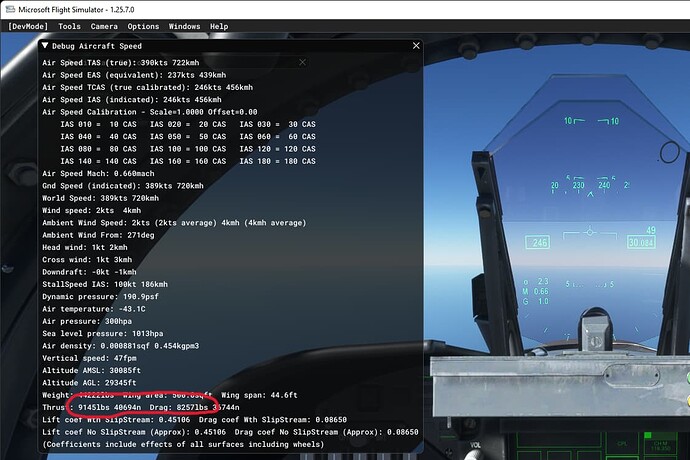
Task: Select the Air Speed IAS (indicated) line
Action: [x=132, y=99]
